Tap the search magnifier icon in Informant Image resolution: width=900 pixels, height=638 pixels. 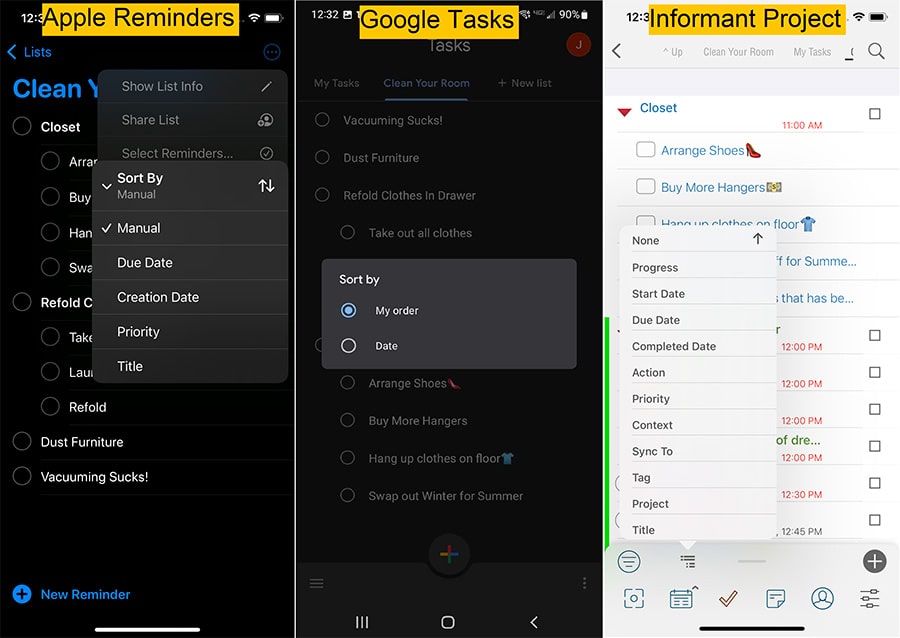[876, 51]
